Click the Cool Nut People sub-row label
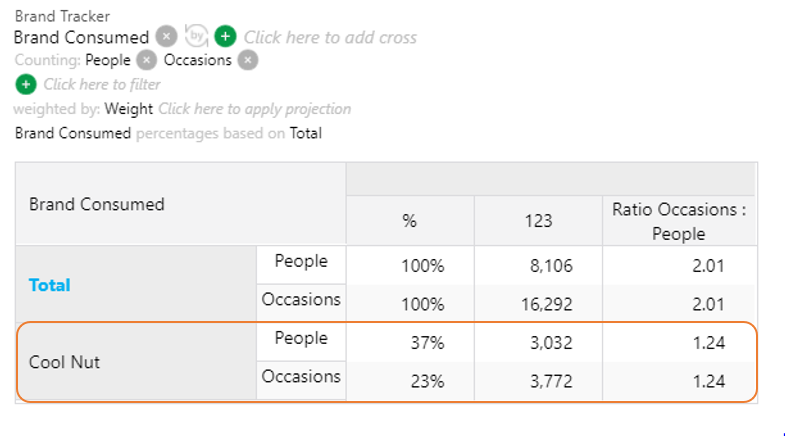This screenshot has height=437, width=785. pos(301,338)
